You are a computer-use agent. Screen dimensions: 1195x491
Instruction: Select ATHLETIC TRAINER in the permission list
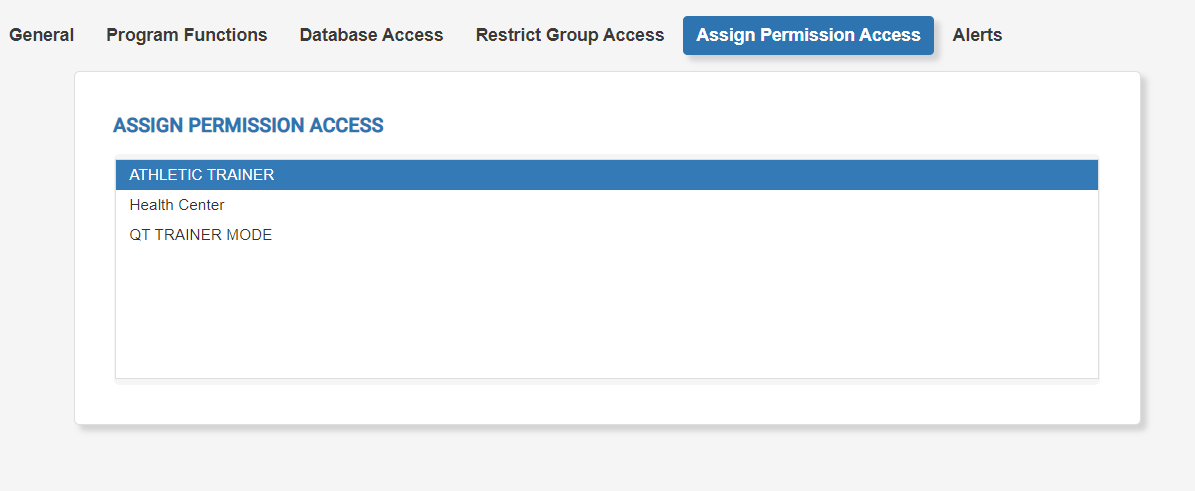[607, 175]
